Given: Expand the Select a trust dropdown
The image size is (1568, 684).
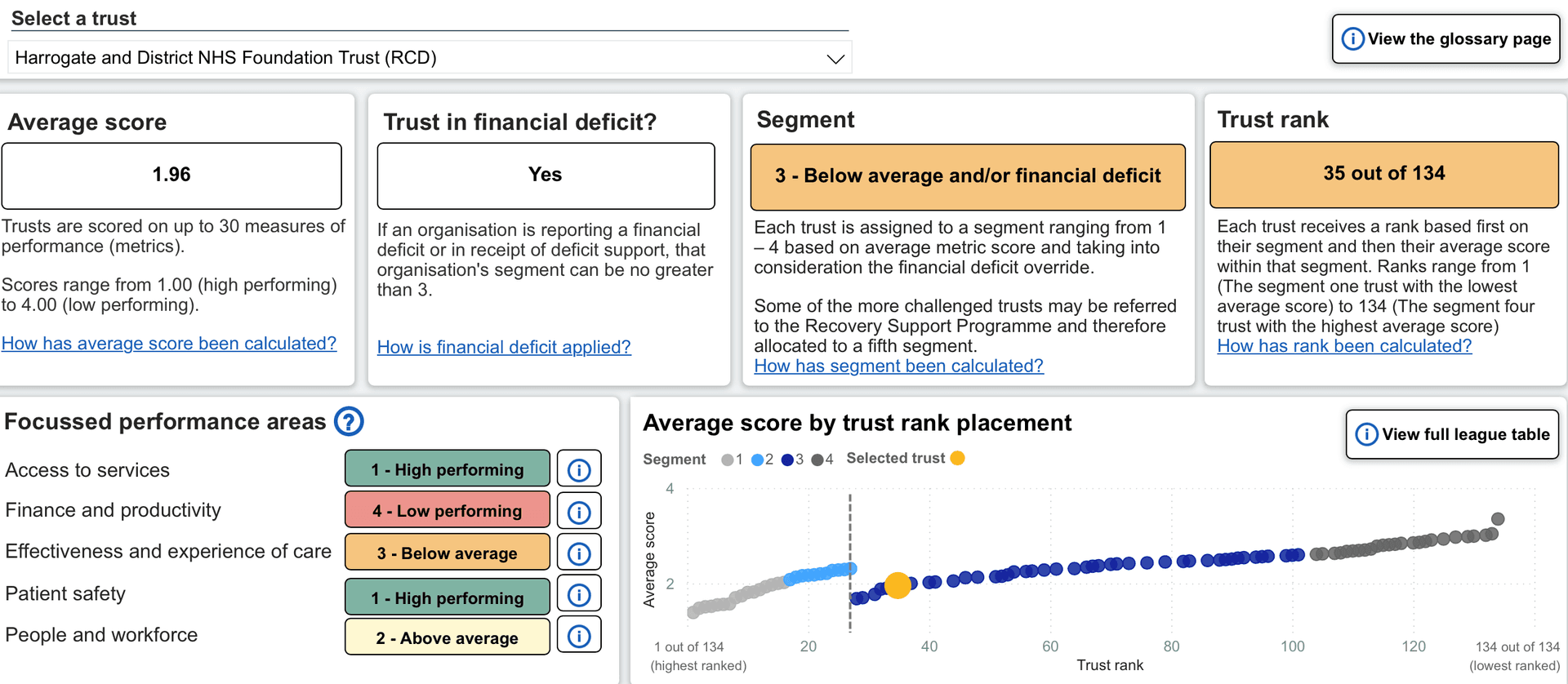Looking at the screenshot, I should (x=429, y=58).
